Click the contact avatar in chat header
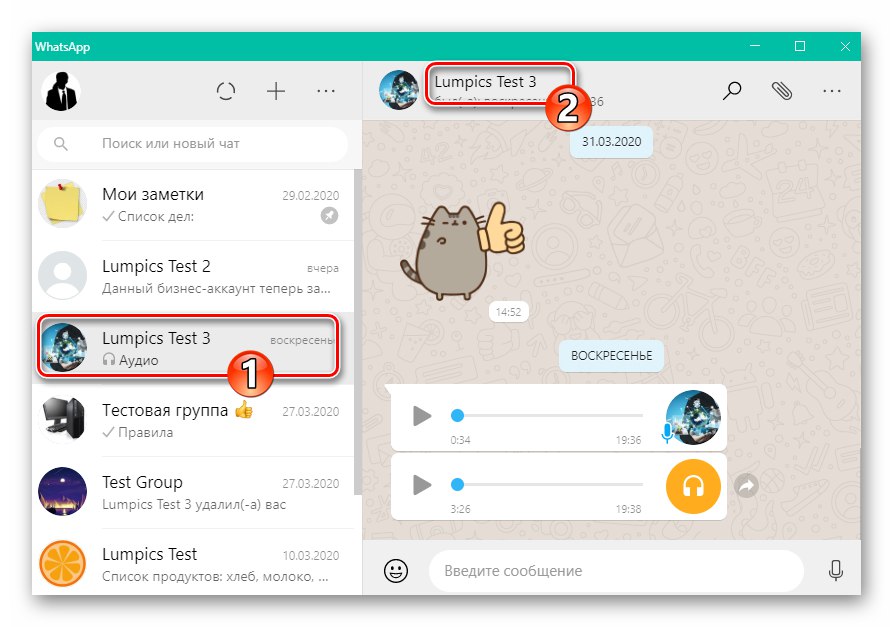 tap(399, 91)
